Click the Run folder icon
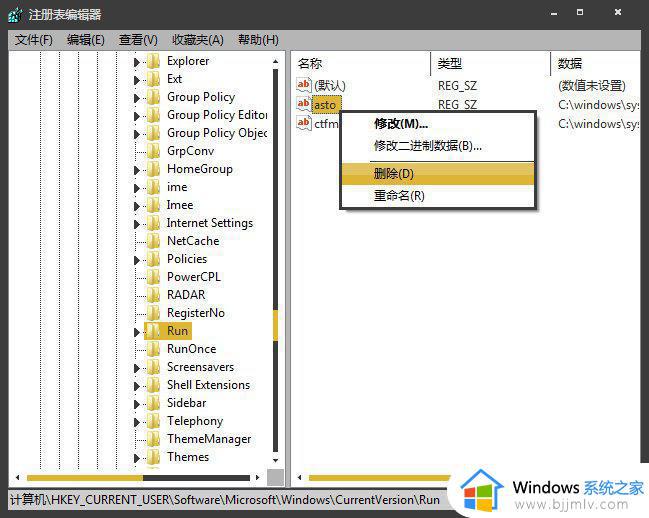Screen dimensions: 649x518 [154, 331]
